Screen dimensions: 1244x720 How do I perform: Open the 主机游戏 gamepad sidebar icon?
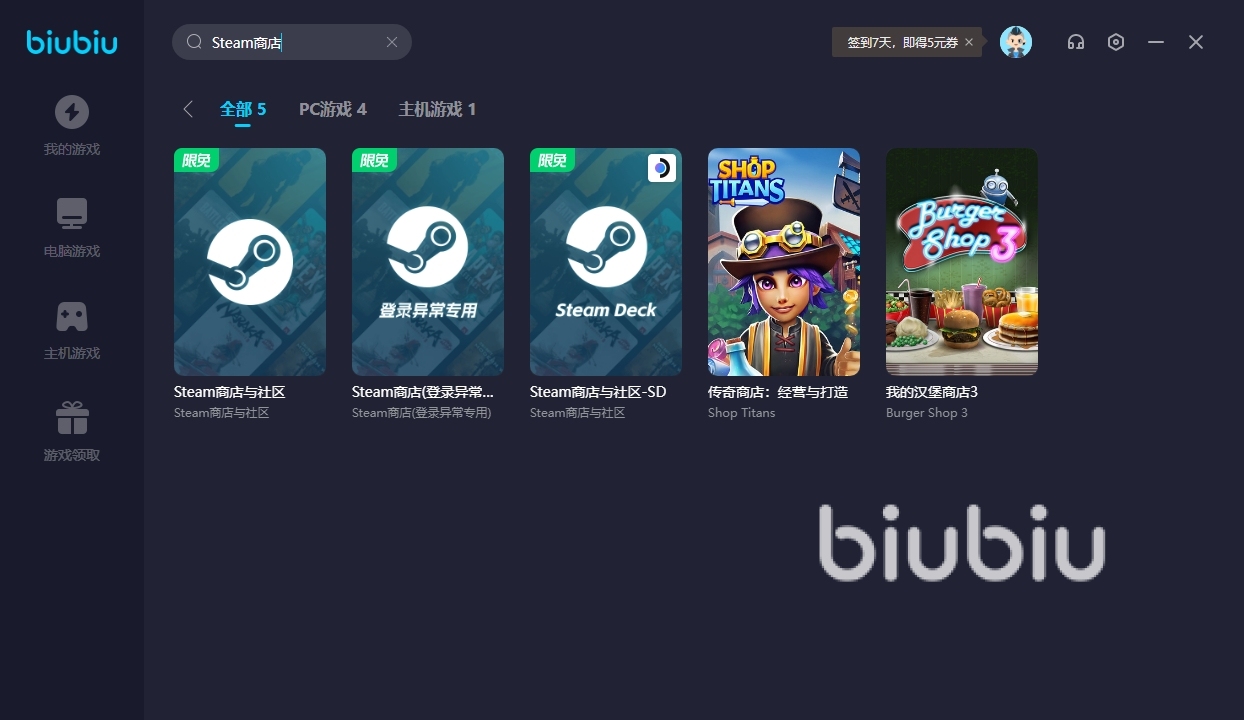71,316
